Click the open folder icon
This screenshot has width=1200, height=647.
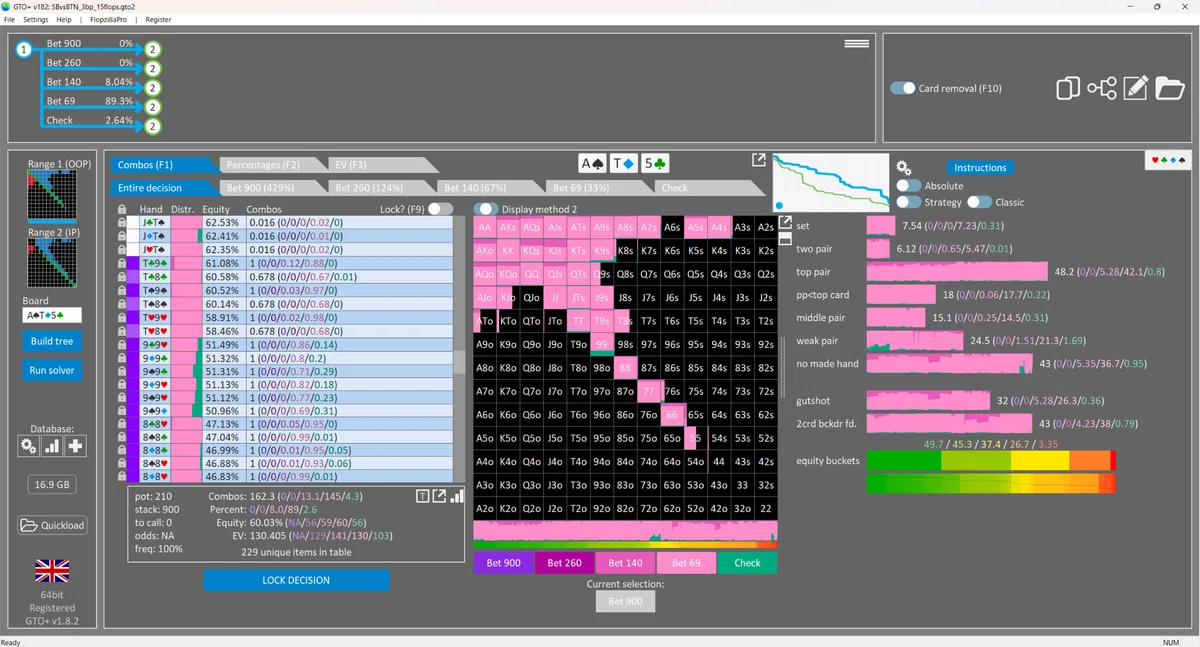pos(1170,88)
